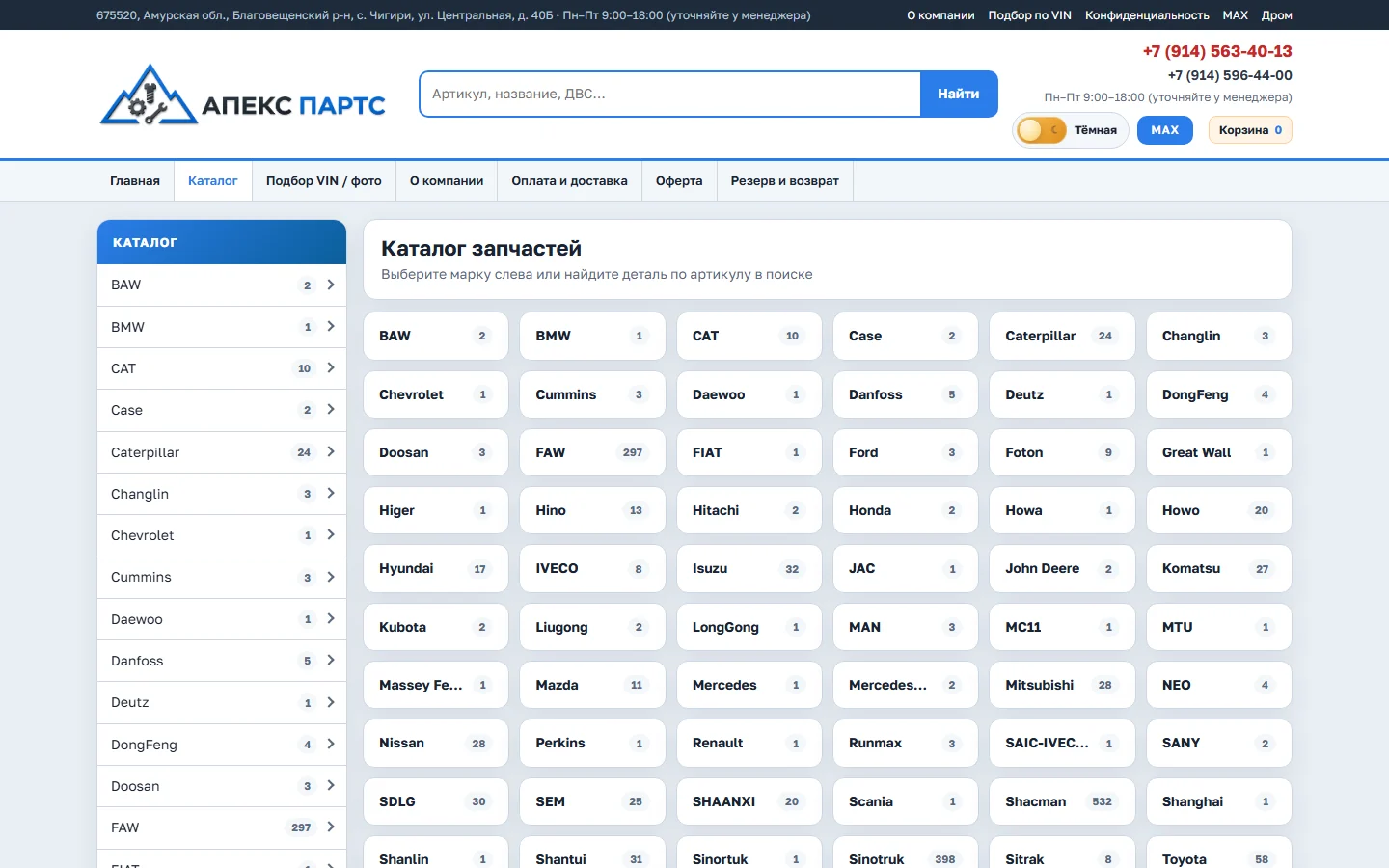Viewport: 1389px width, 868px height.
Task: Open the Foton brand card
Action: point(1062,452)
